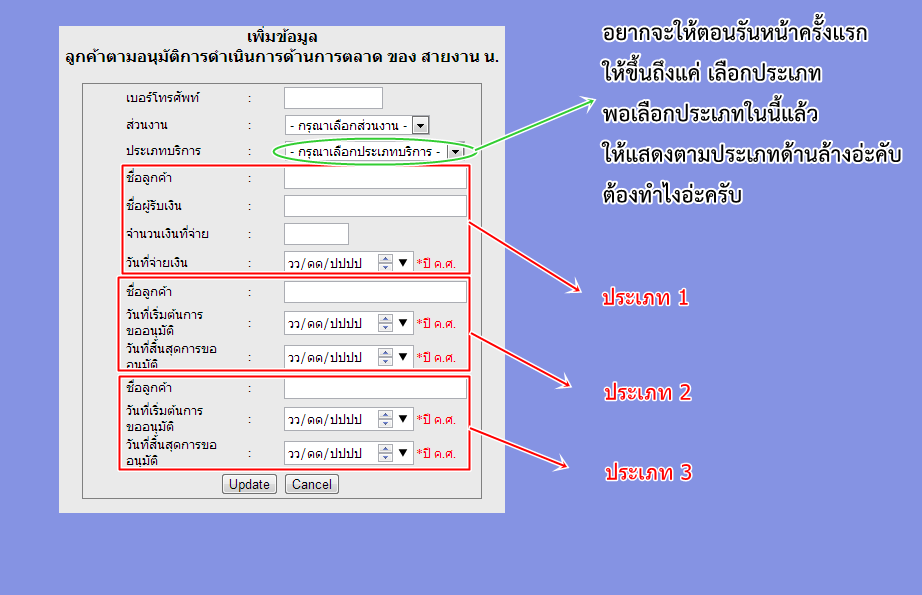Click the Cancel button
This screenshot has width=922, height=595.
[x=312, y=484]
